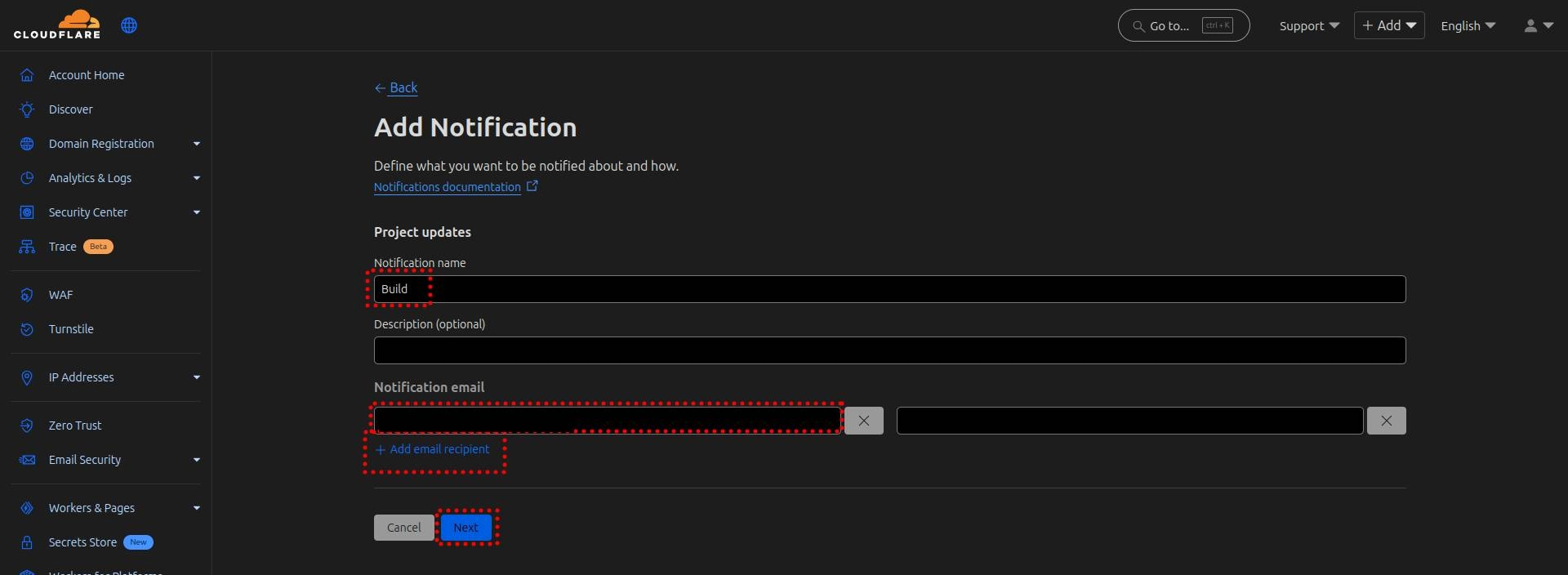Click the Workers & Pages icon
This screenshot has height=575, width=1568.
pos(27,508)
